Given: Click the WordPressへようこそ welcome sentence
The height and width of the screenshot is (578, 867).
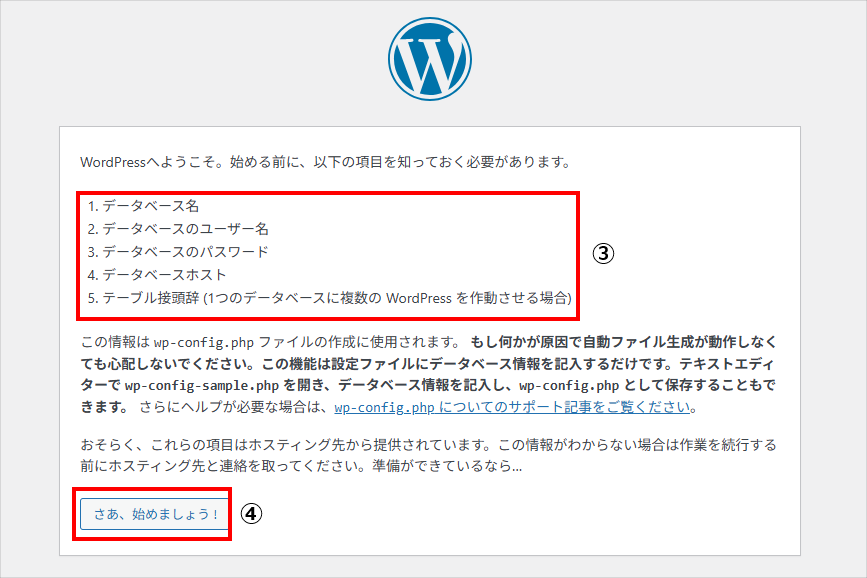Looking at the screenshot, I should 325,161.
